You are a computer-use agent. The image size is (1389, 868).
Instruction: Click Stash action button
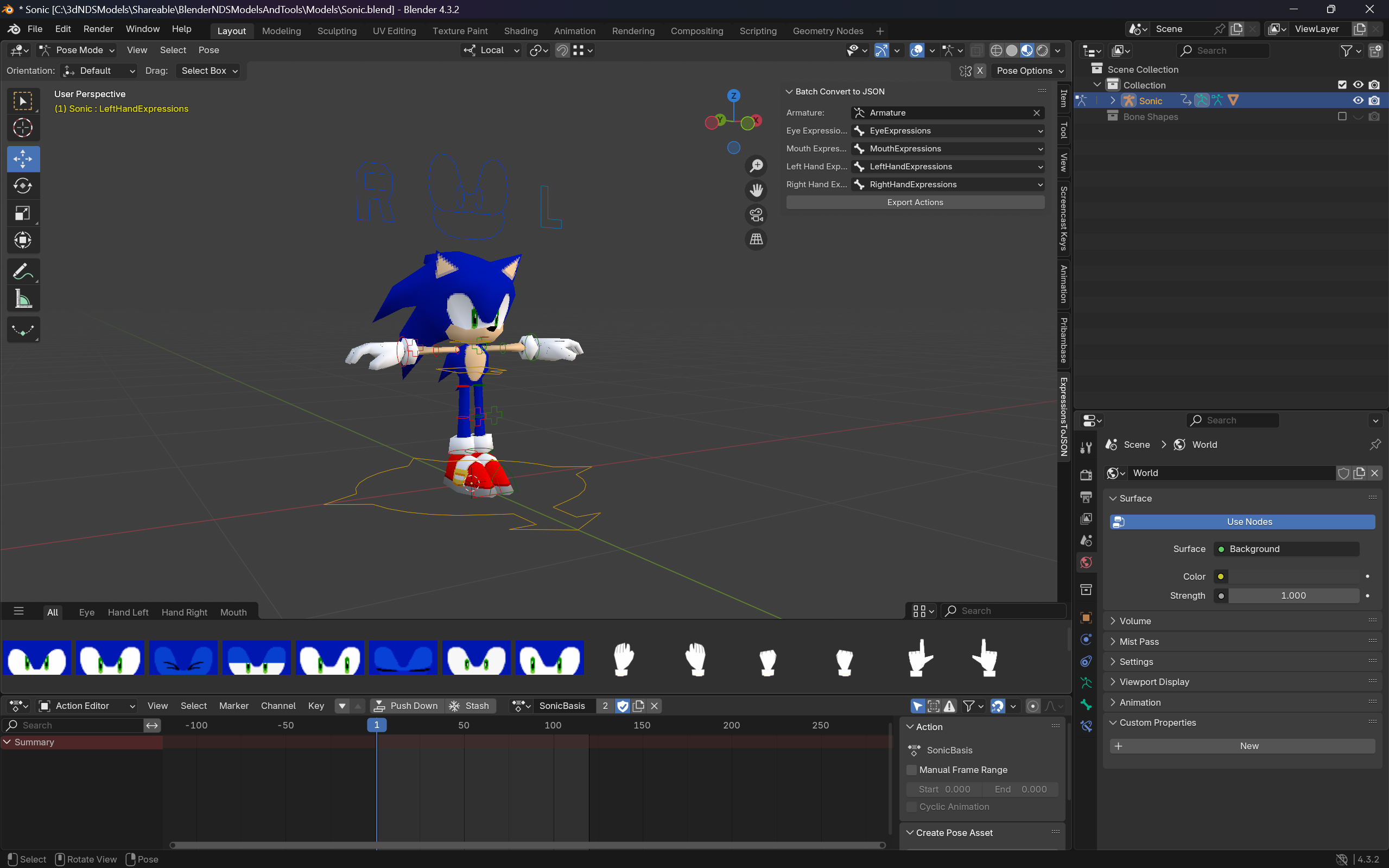tap(470, 706)
